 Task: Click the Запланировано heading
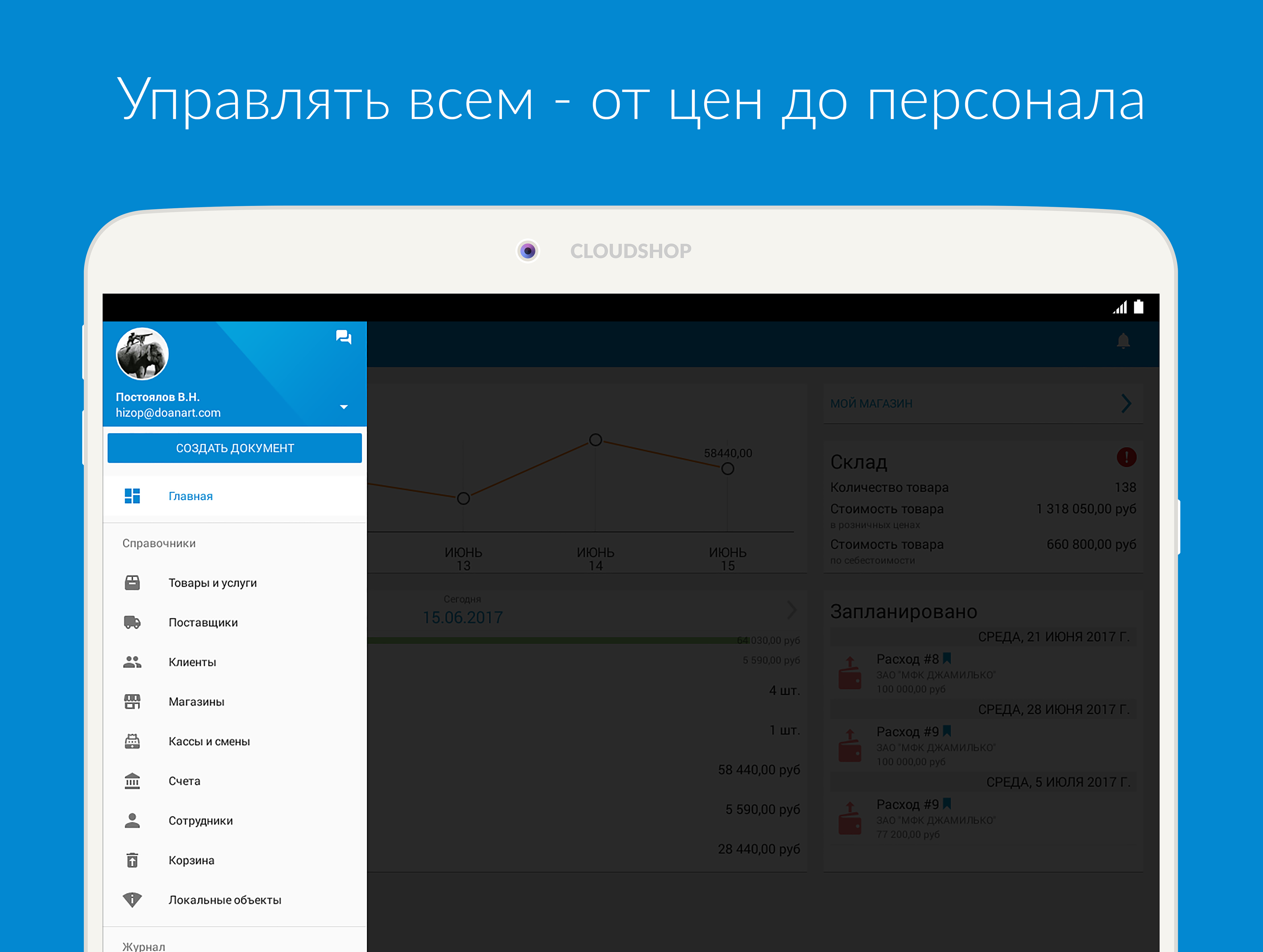tap(903, 611)
